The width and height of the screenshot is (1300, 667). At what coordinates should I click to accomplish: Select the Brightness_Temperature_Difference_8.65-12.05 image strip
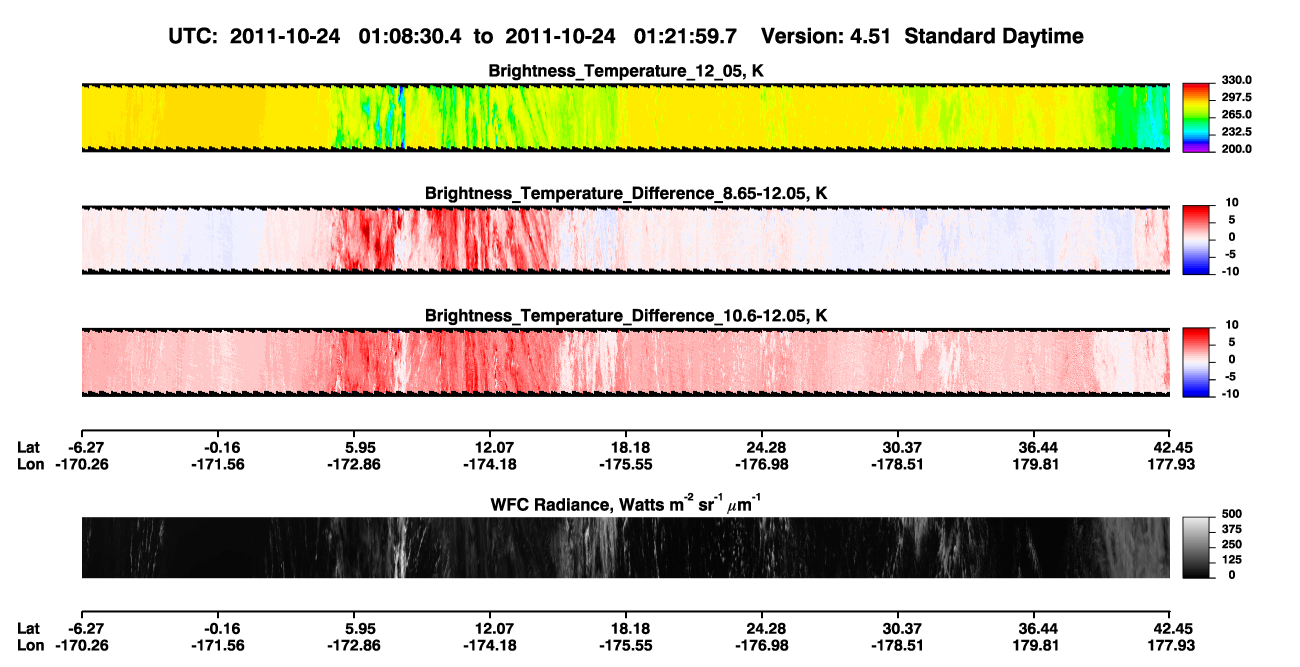click(625, 239)
